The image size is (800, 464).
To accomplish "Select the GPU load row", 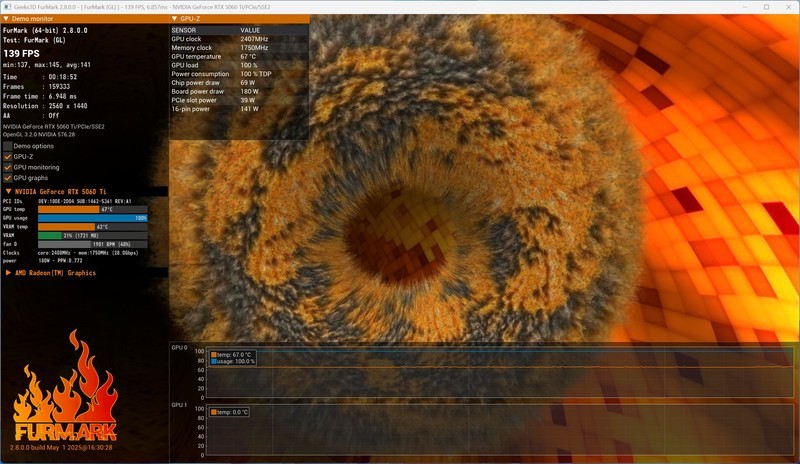I will 239,65.
